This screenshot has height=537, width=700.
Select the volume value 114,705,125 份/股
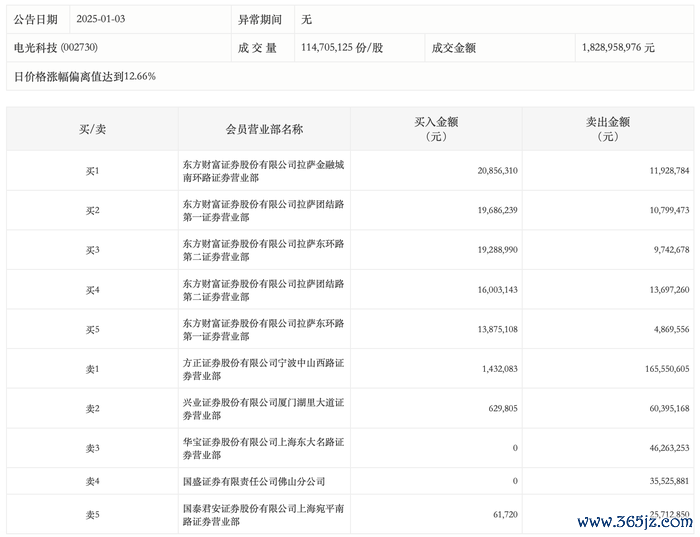342,48
